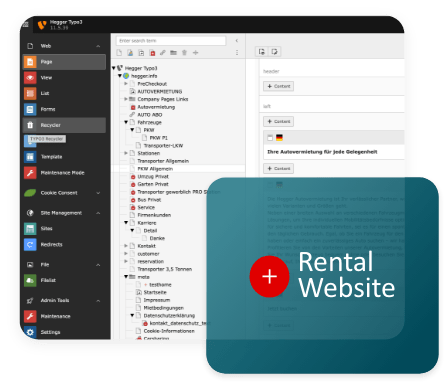Expand the Kontakt tree node

(x=126, y=246)
